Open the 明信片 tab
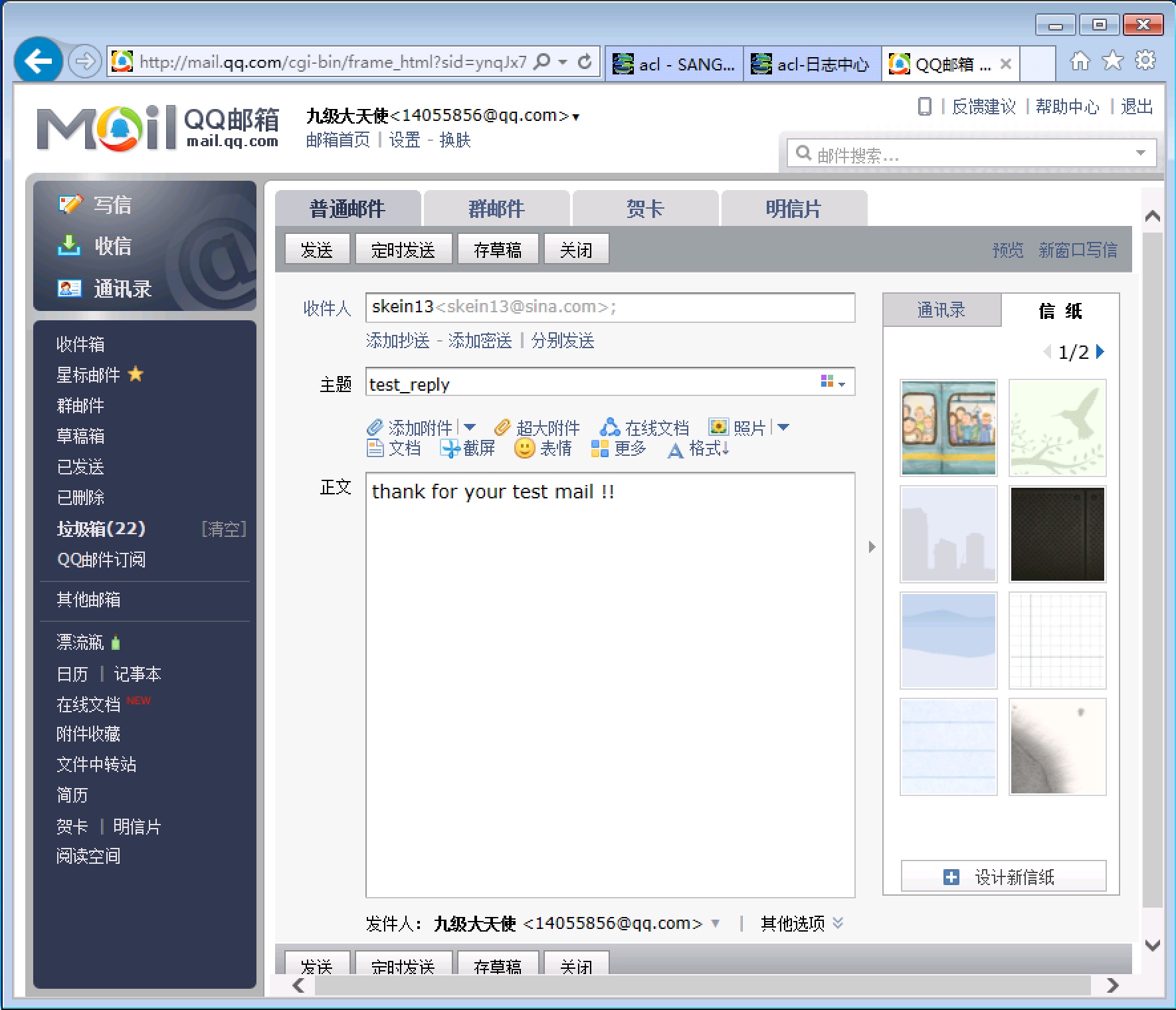This screenshot has height=1010, width=1176. pos(794,209)
